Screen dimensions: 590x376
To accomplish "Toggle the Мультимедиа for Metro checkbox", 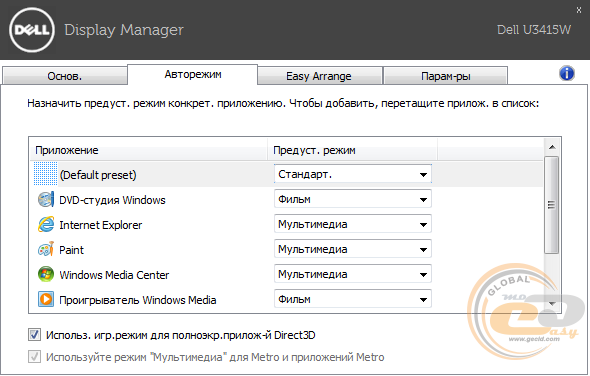I will (x=34, y=356).
